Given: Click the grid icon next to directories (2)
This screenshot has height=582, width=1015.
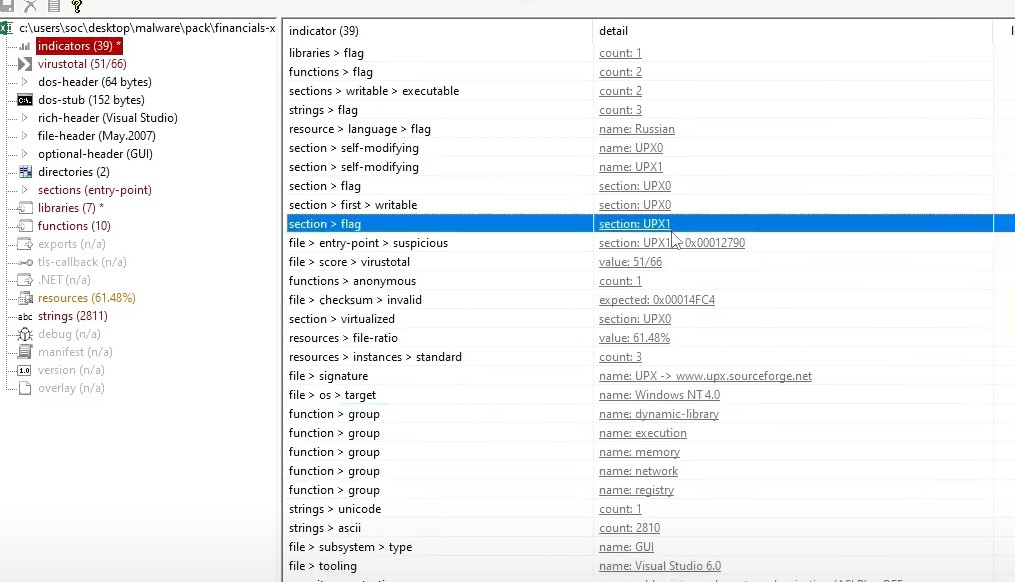Looking at the screenshot, I should [x=24, y=171].
